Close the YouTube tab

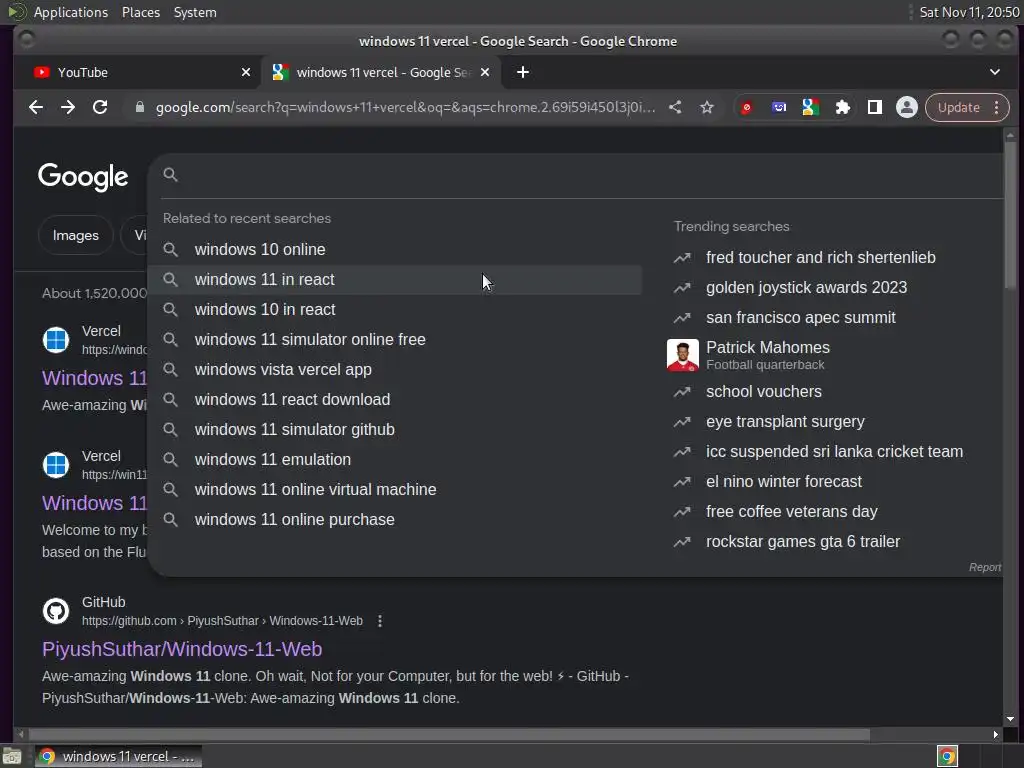click(x=246, y=72)
